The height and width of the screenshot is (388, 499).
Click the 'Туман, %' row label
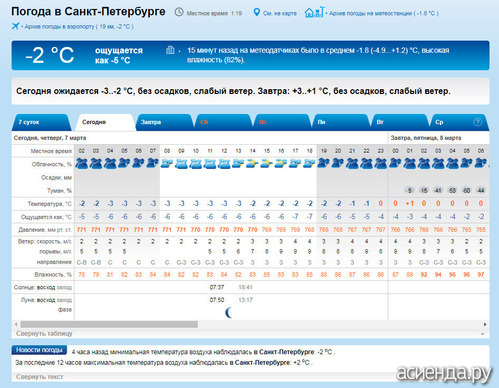59,191
